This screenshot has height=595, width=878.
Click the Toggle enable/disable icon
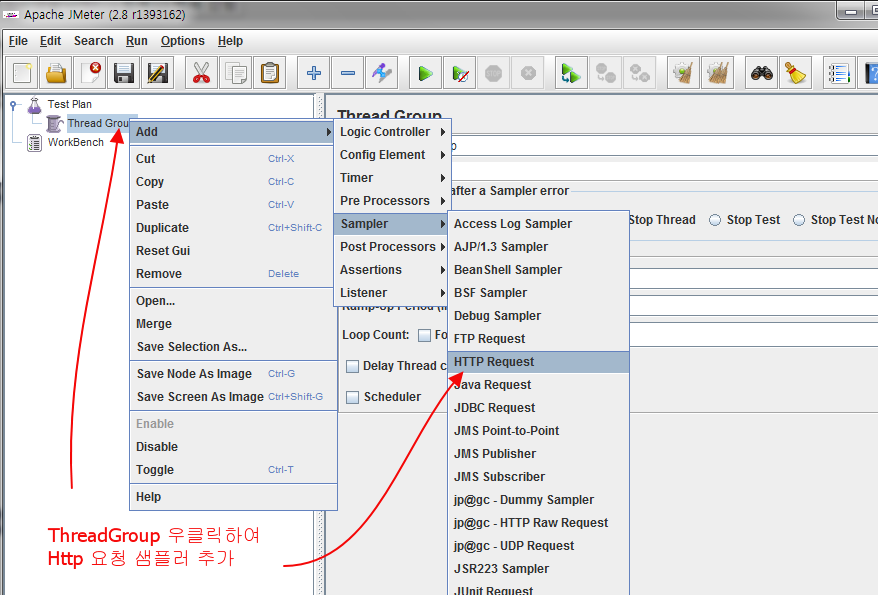click(382, 73)
